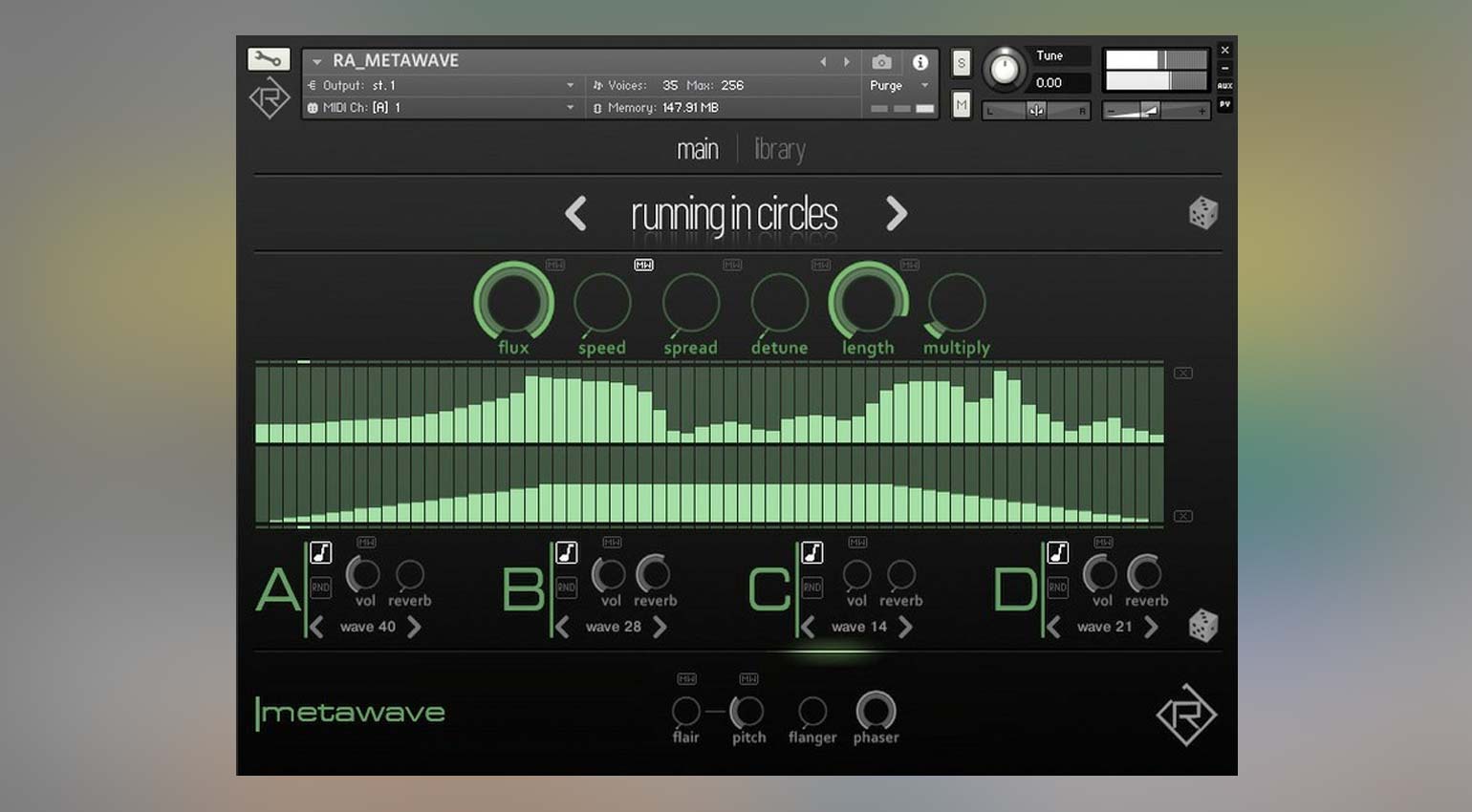
Task: Toggle the MW tag above the spread knob
Action: coord(732,265)
